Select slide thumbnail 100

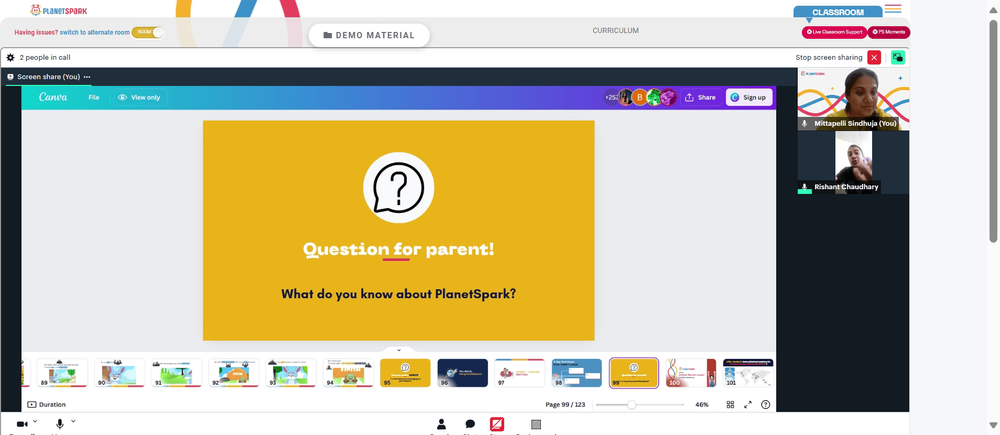tap(691, 372)
